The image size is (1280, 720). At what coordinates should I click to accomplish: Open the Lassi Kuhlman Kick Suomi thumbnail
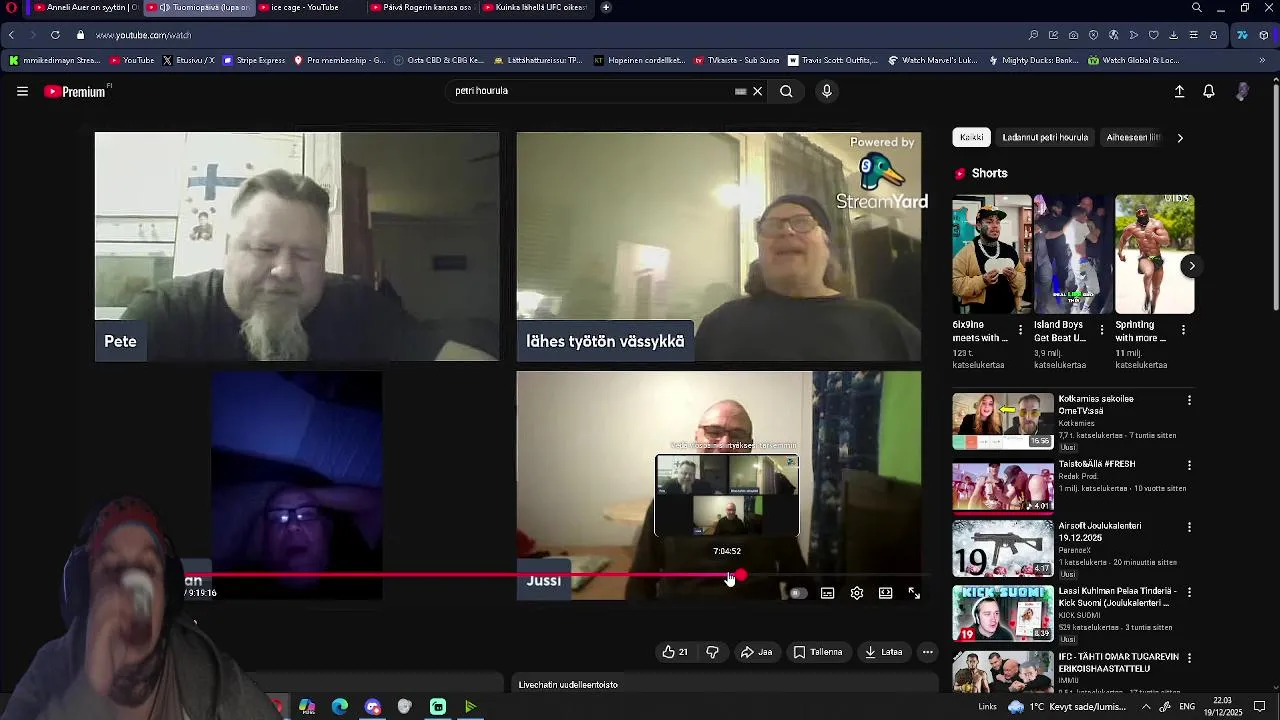tap(1002, 613)
